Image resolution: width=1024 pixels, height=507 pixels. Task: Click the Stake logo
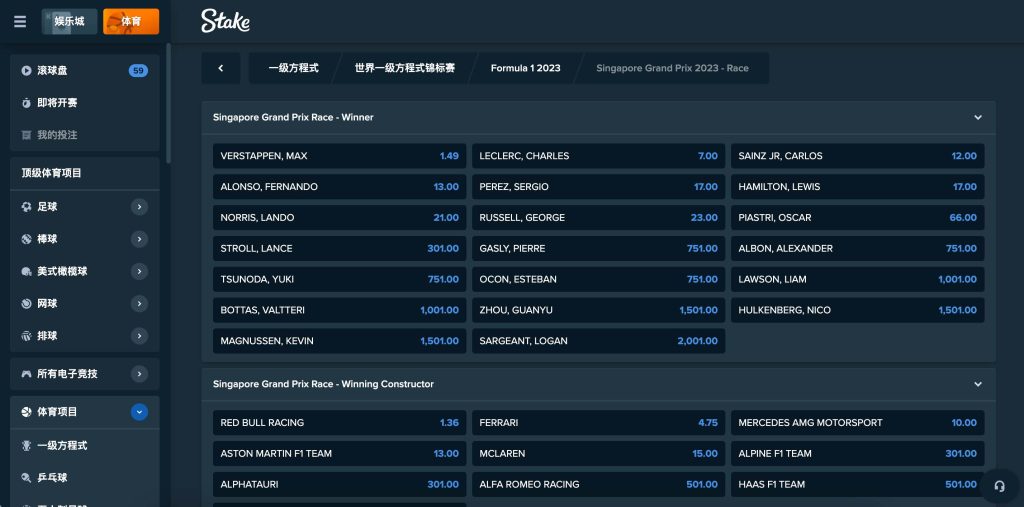pyautogui.click(x=225, y=21)
